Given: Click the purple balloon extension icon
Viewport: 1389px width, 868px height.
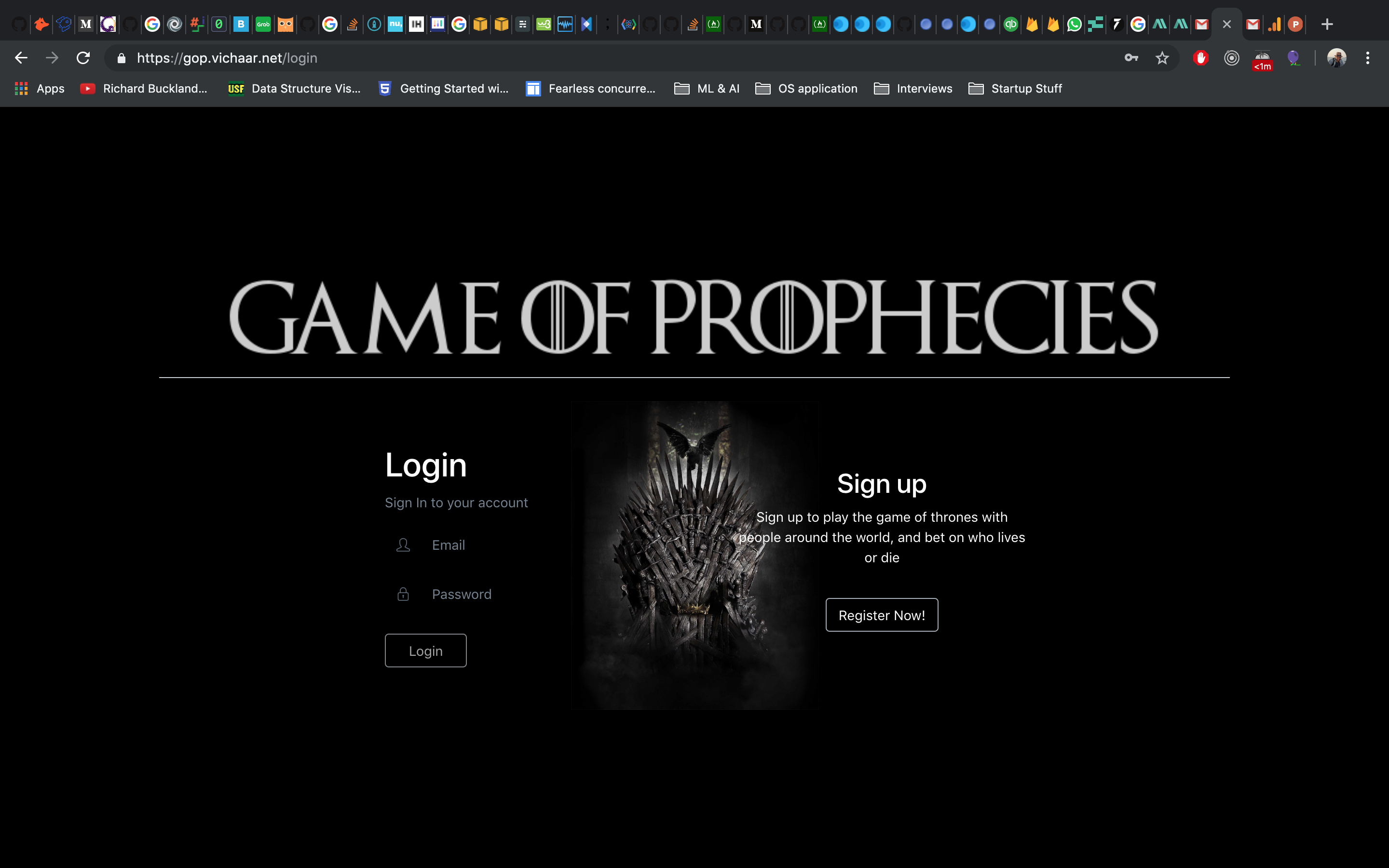Looking at the screenshot, I should click(1294, 57).
